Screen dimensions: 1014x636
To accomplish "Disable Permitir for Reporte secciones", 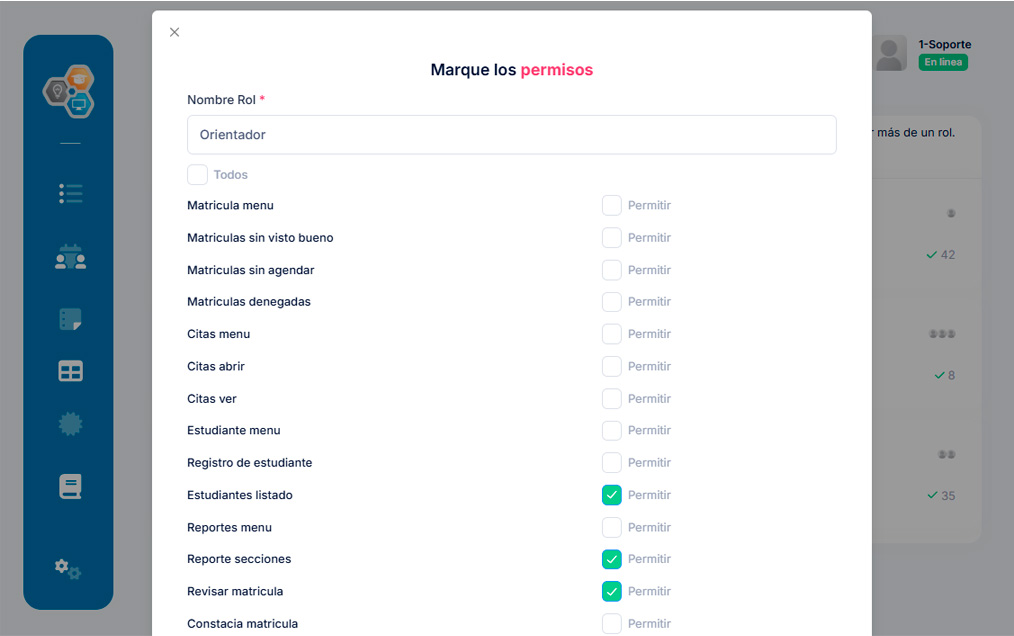I will point(611,559).
